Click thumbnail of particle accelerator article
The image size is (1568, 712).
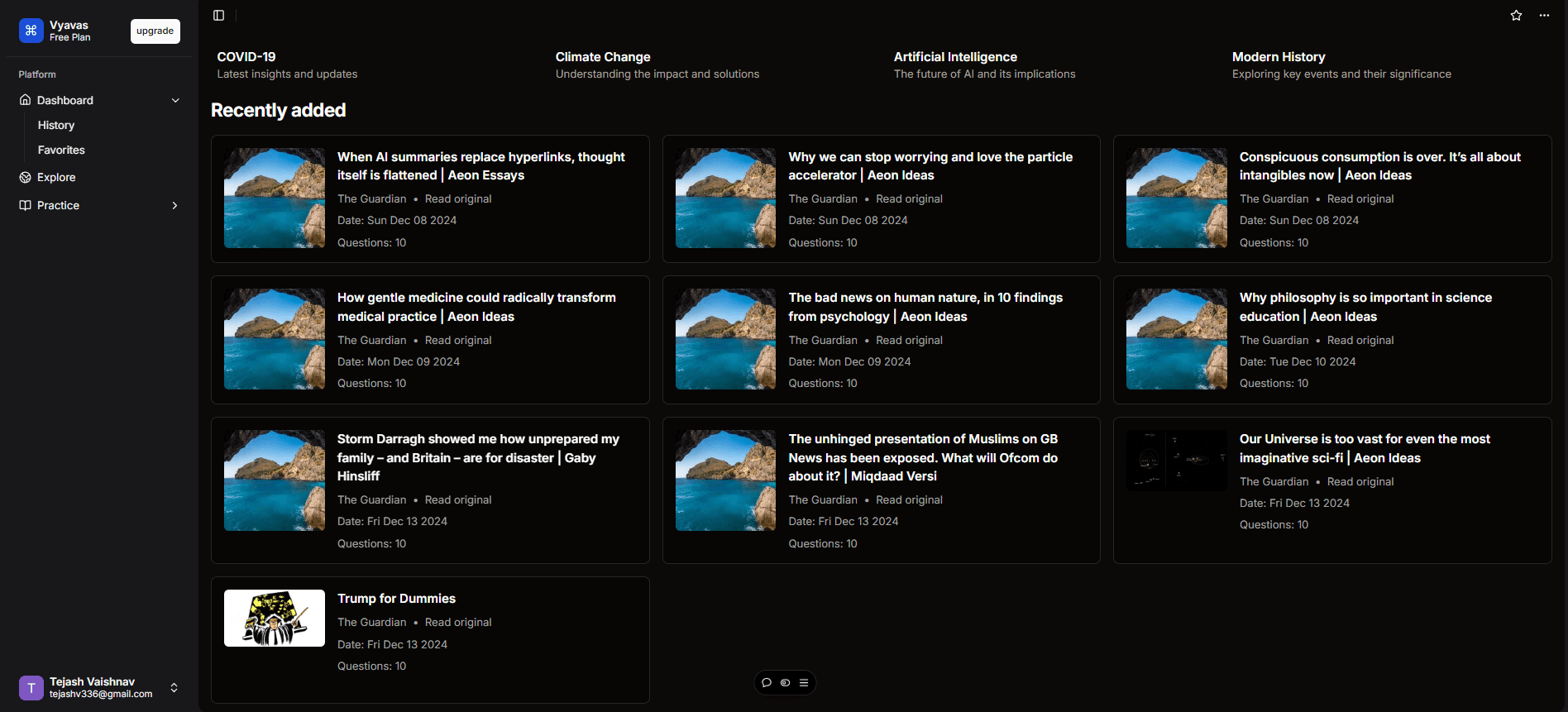725,198
